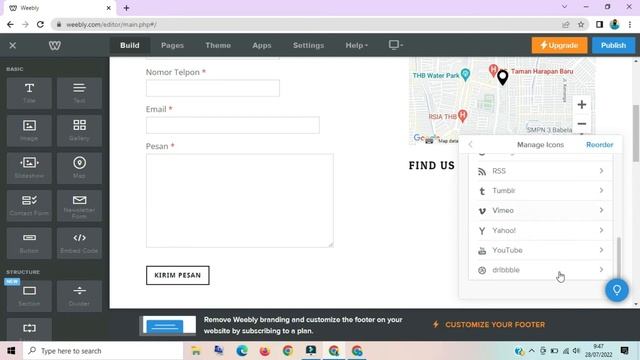Switch to the Build tab
Viewport: 640px width, 360px height.
[x=130, y=45]
